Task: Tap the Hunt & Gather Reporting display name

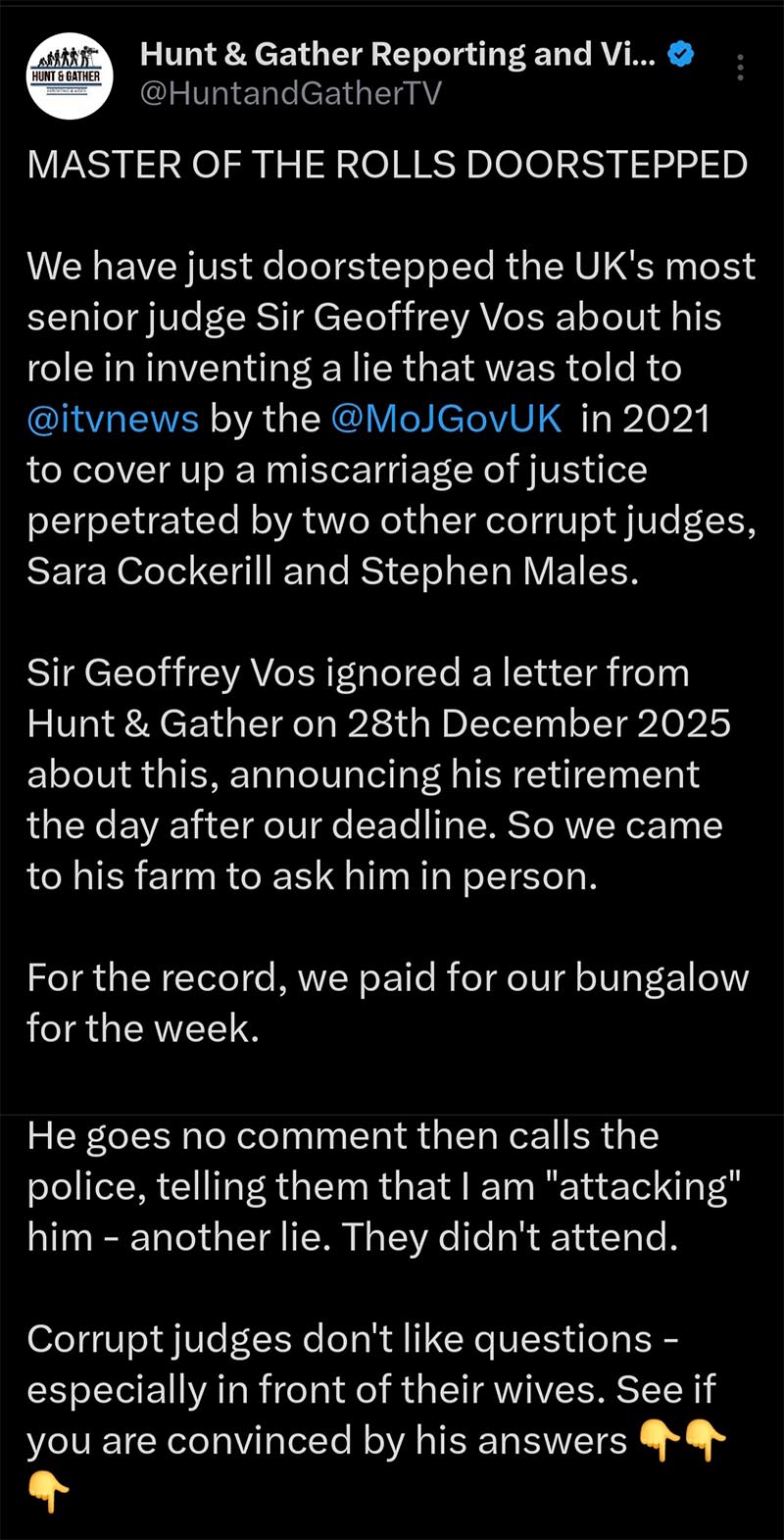Action: point(401,55)
